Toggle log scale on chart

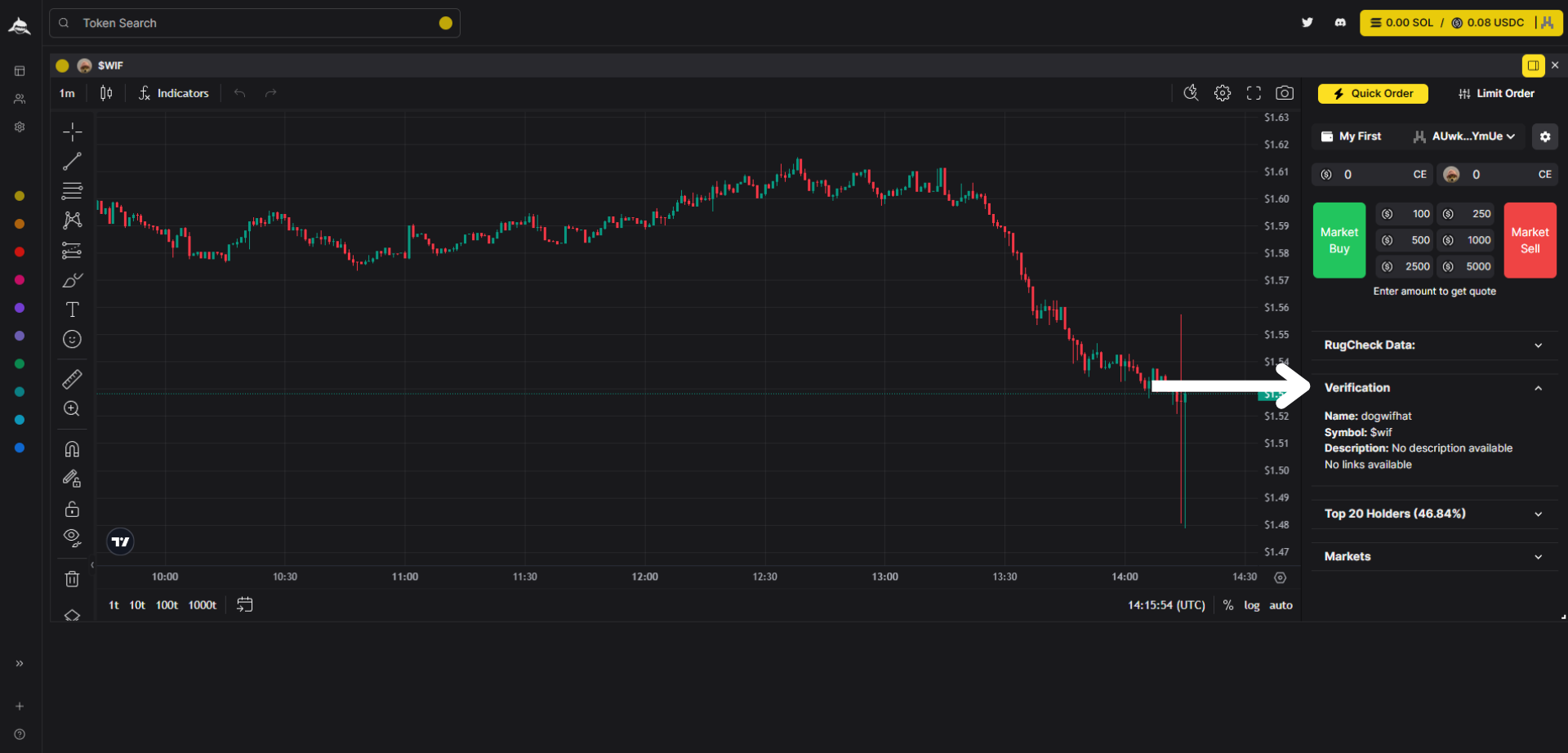pos(1251,605)
